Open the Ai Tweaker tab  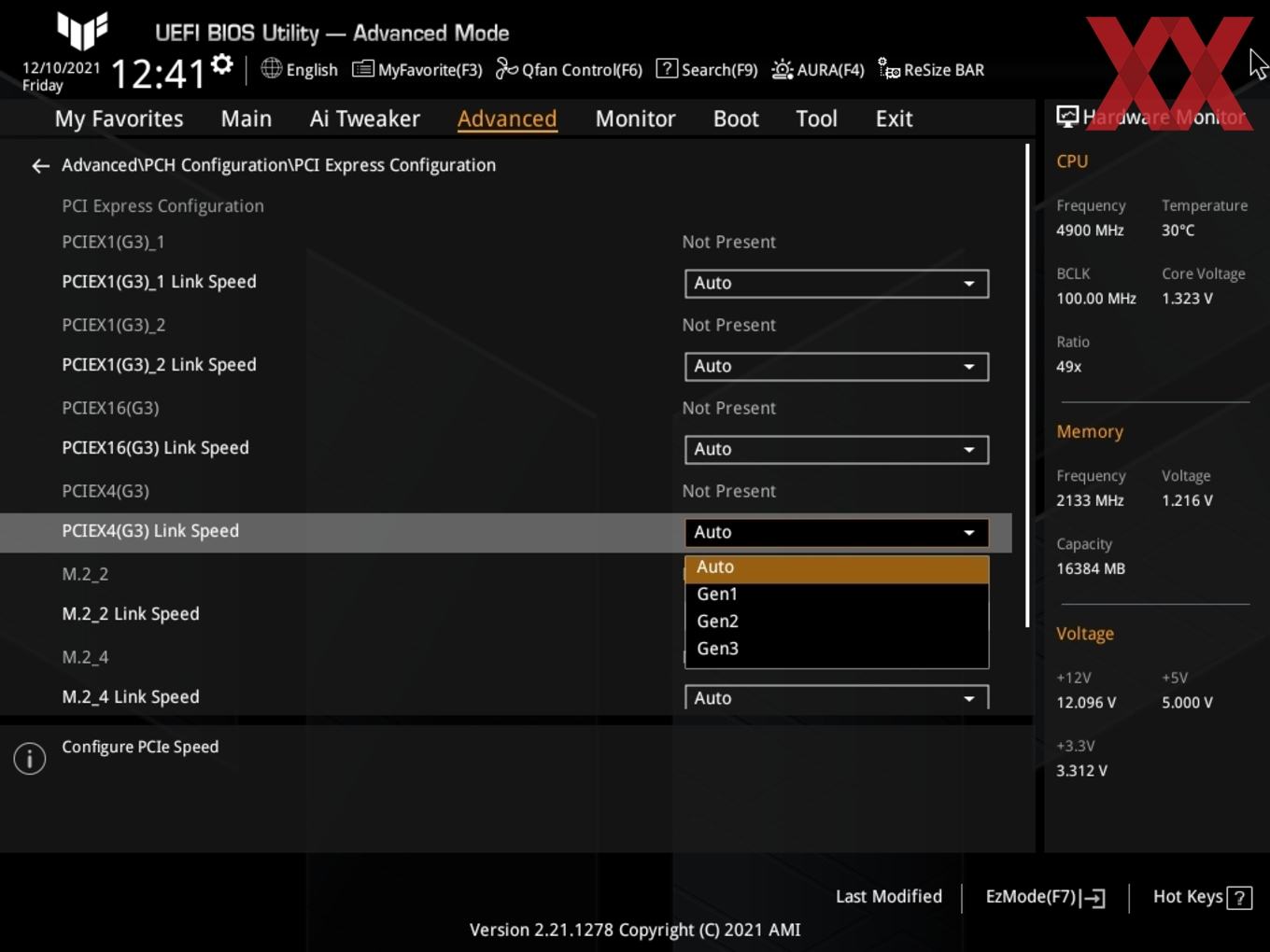pyautogui.click(x=365, y=119)
